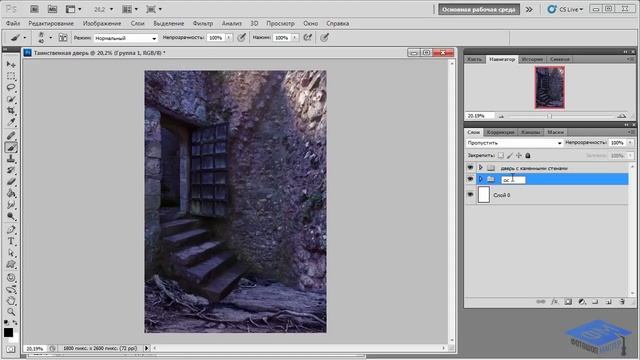Select the Clone Stamp tool
The height and width of the screenshot is (360, 640).
pyautogui.click(x=11, y=159)
